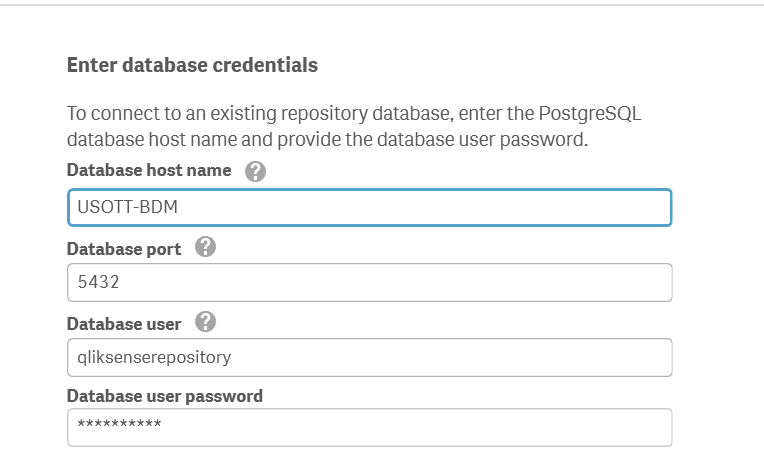Show help for the Database user field

click(206, 322)
